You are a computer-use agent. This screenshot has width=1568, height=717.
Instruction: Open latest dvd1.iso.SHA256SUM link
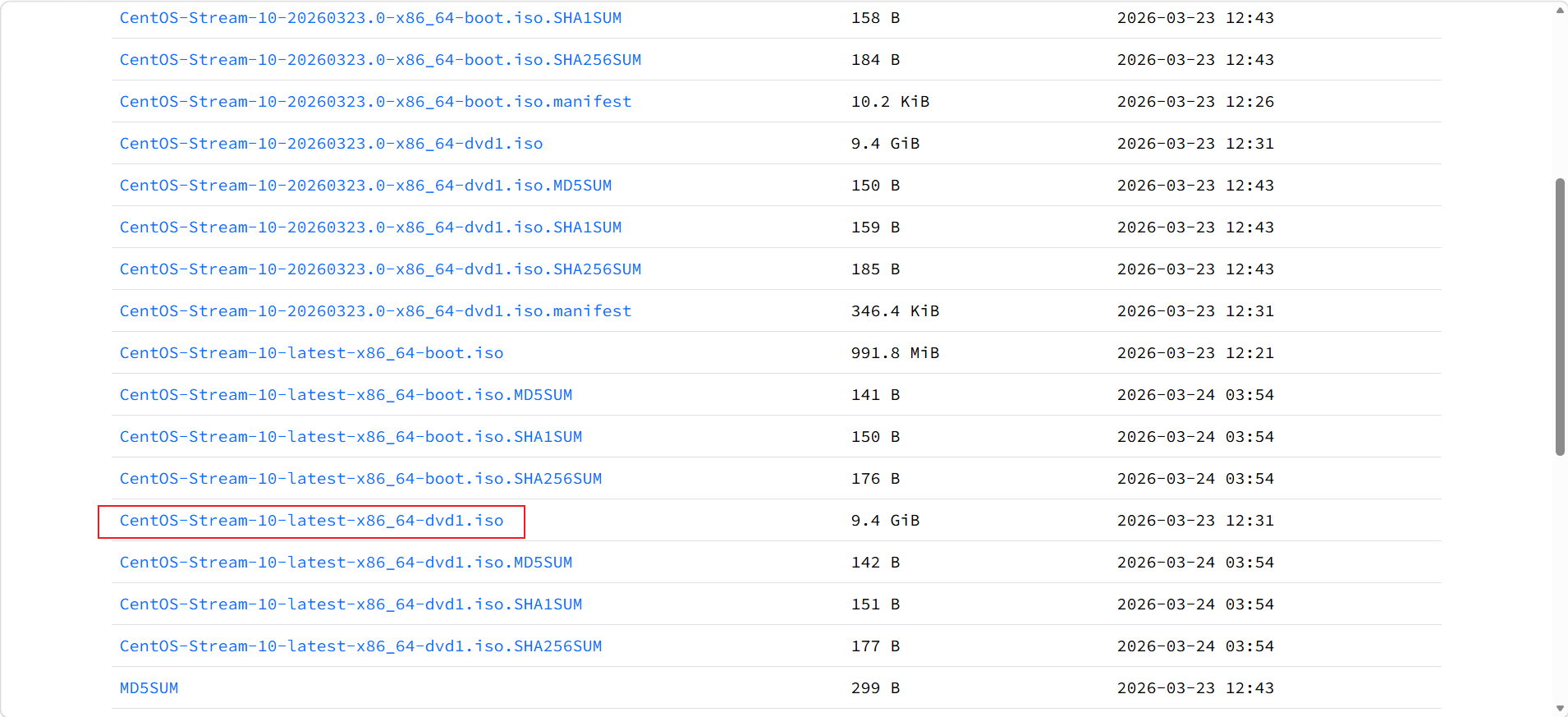360,646
